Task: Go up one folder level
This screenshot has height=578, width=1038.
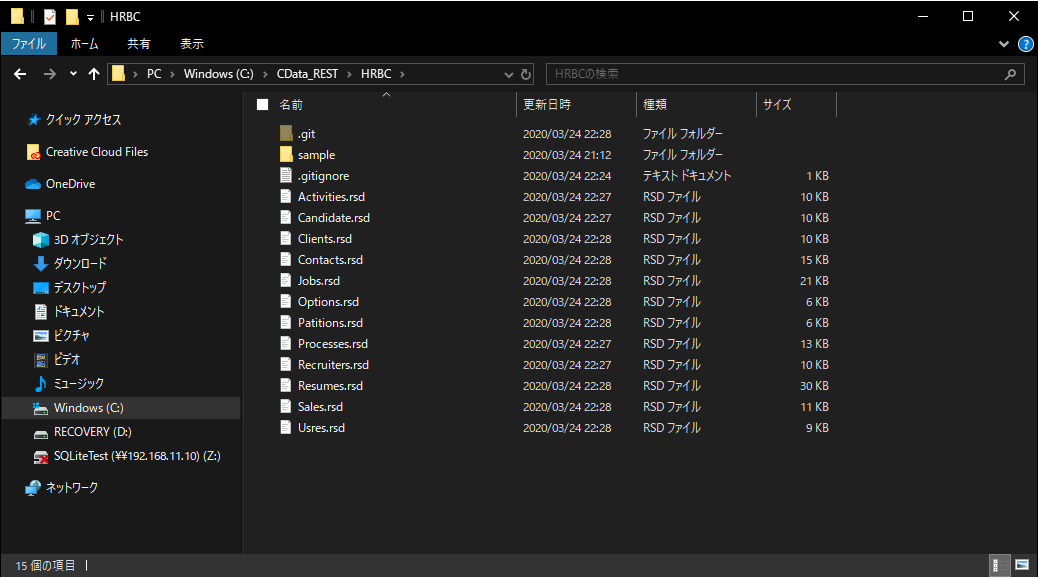Action: point(94,74)
